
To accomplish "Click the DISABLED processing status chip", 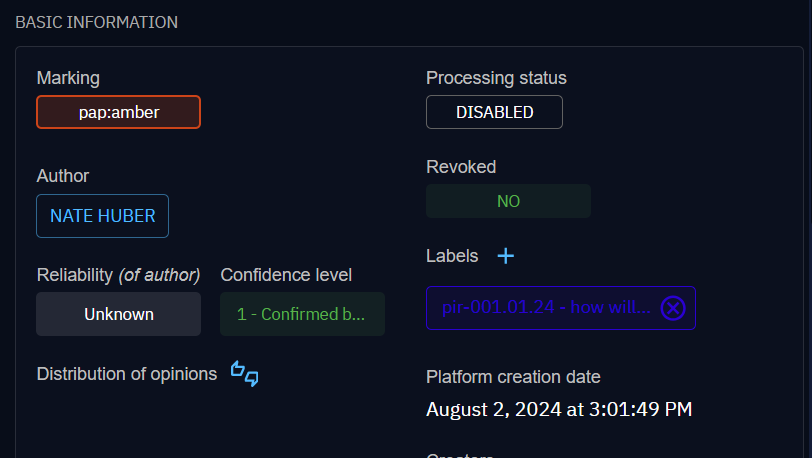I will click(x=494, y=112).
